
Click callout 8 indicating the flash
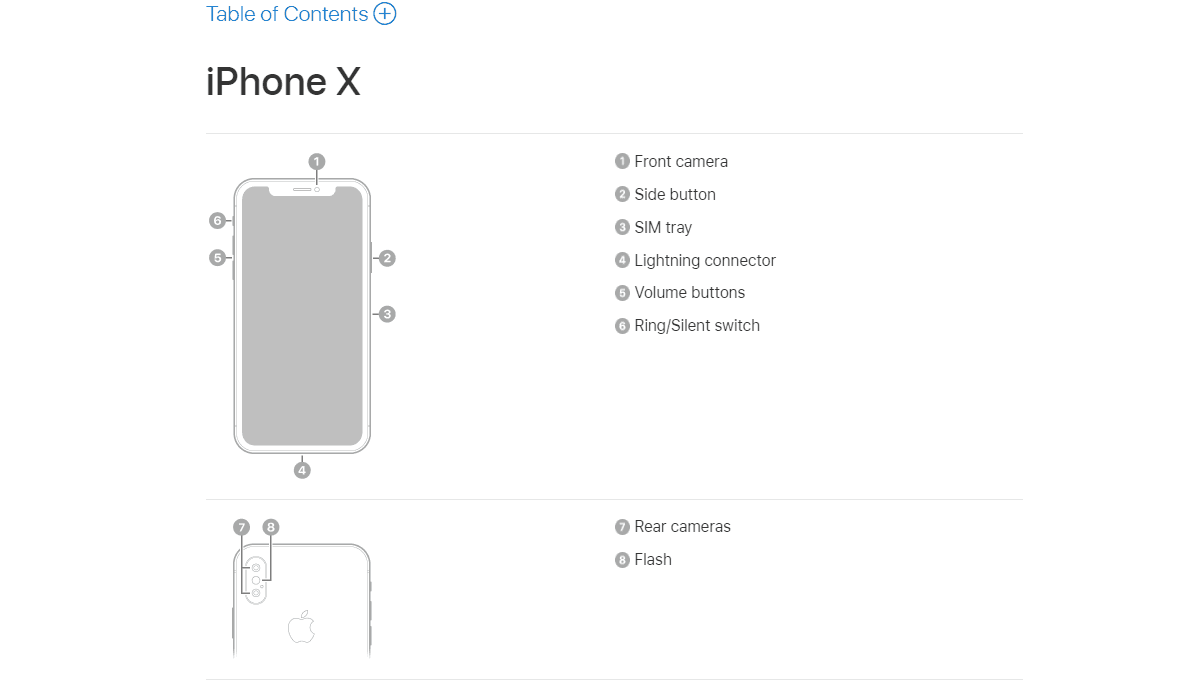pos(268,526)
